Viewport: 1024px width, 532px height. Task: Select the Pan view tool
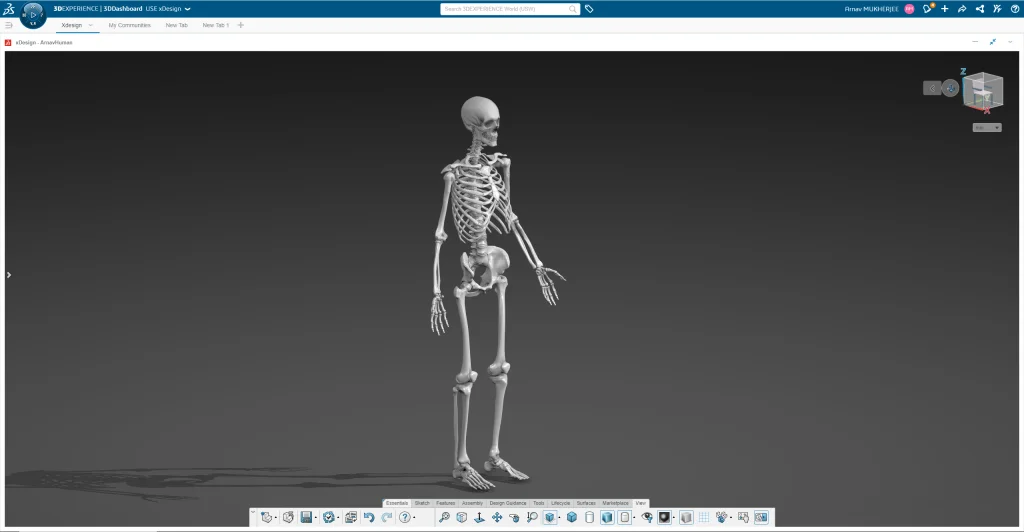pyautogui.click(x=496, y=517)
